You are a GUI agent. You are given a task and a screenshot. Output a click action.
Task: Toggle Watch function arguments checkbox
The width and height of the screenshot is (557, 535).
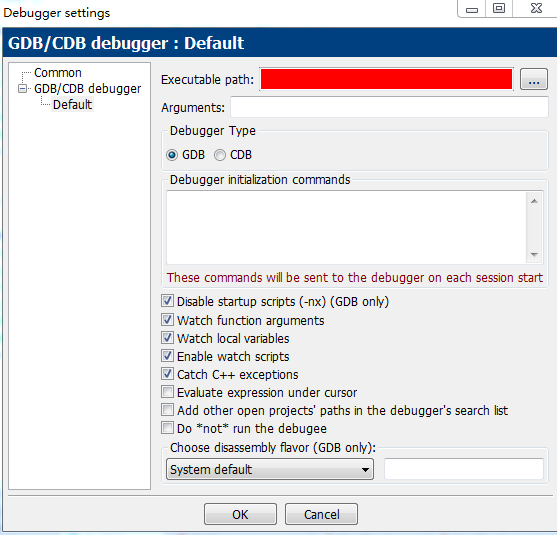point(167,320)
